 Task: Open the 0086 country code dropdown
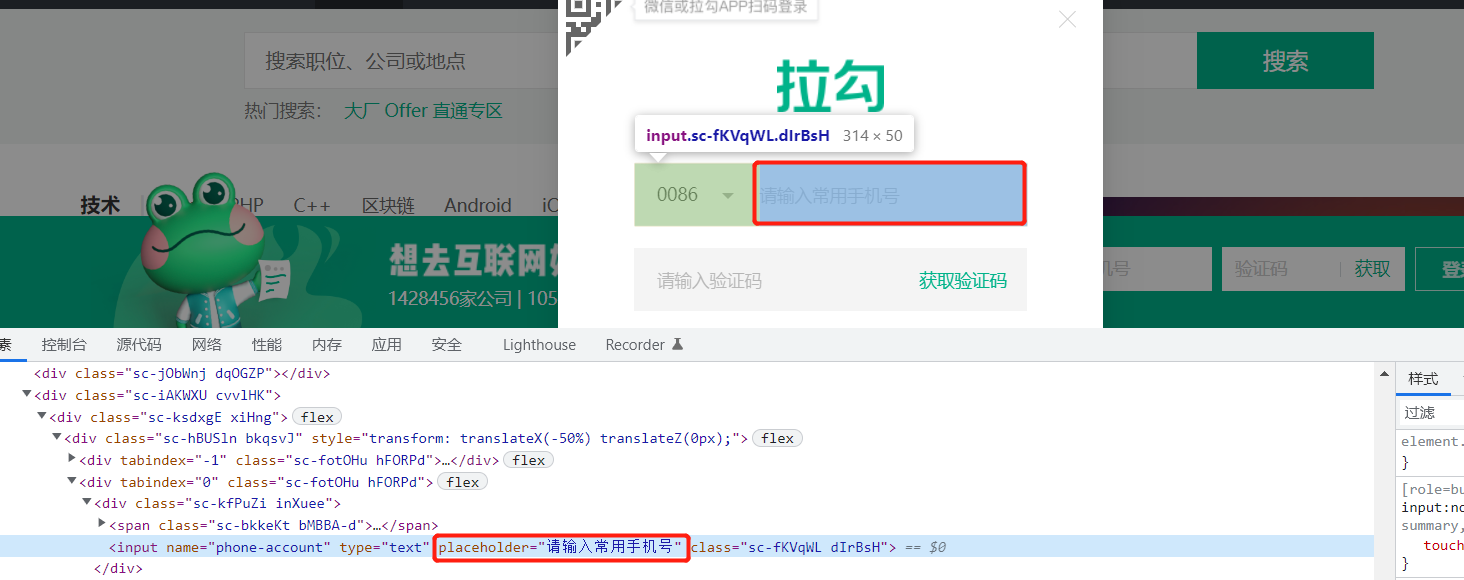tap(694, 195)
